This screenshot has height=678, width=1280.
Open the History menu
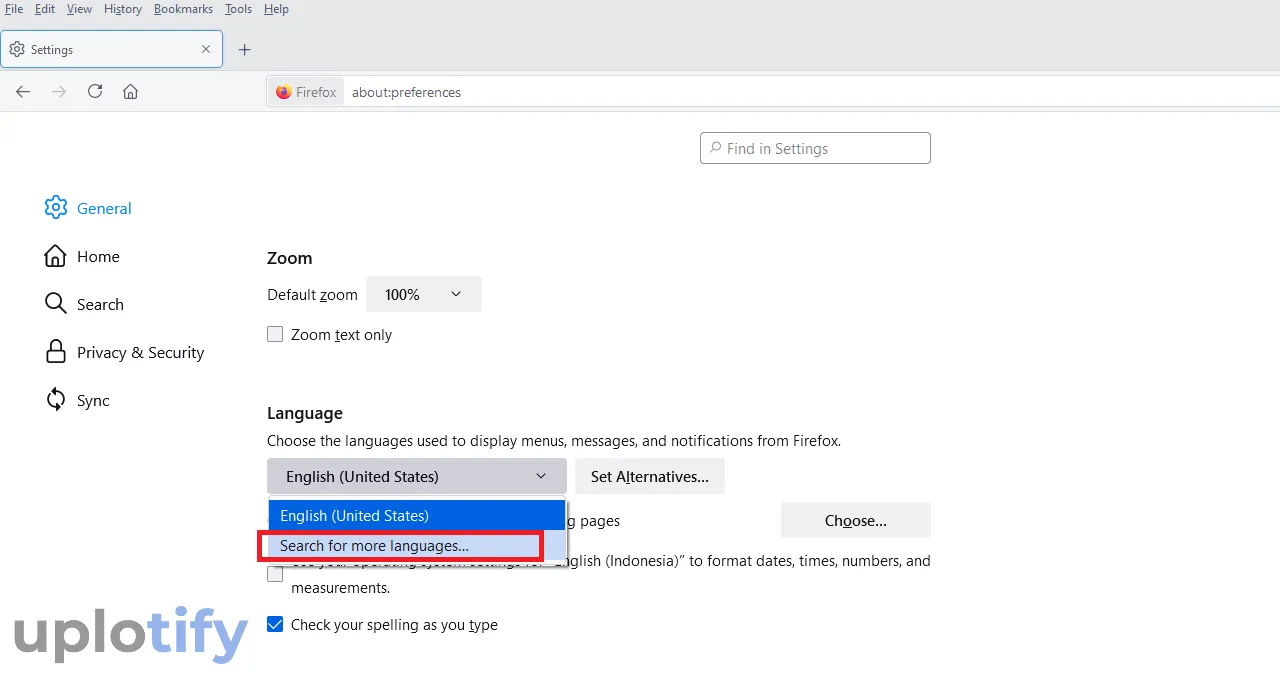[123, 9]
